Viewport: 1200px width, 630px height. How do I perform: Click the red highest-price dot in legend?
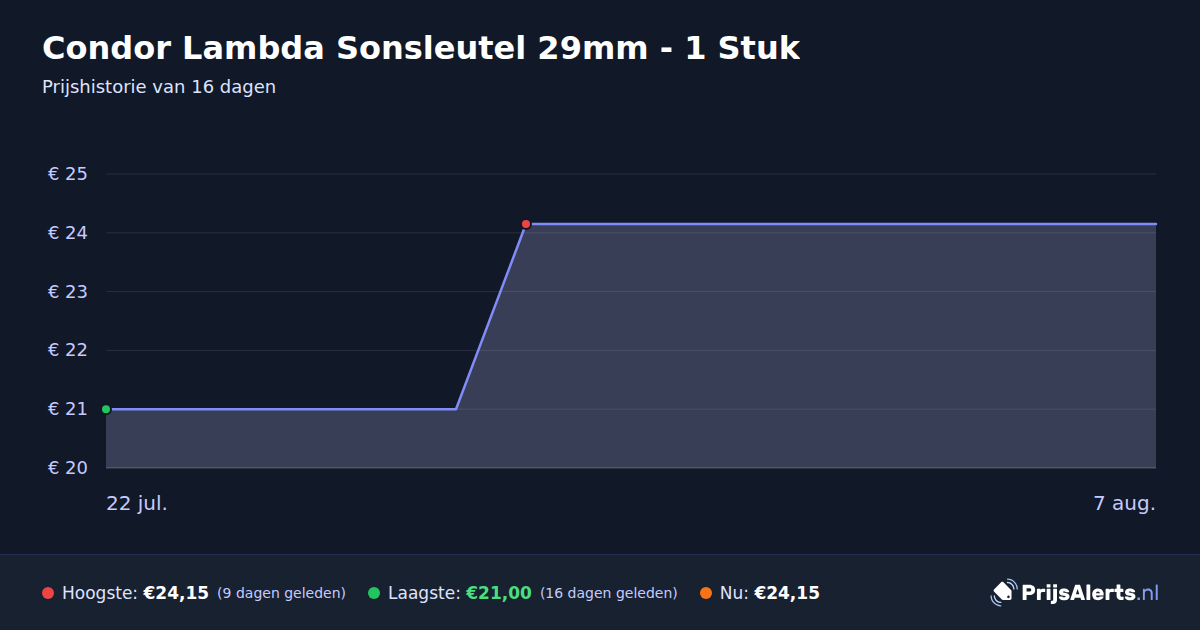(48, 593)
